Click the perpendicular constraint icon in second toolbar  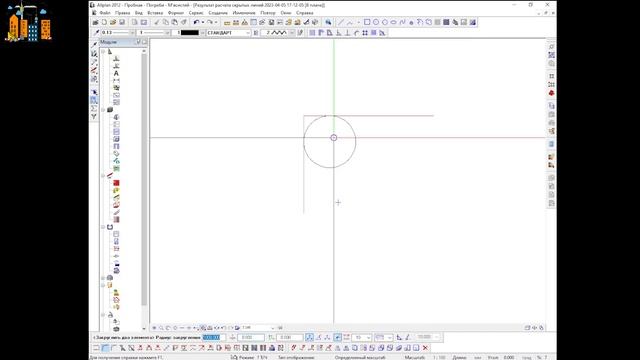[347, 33]
